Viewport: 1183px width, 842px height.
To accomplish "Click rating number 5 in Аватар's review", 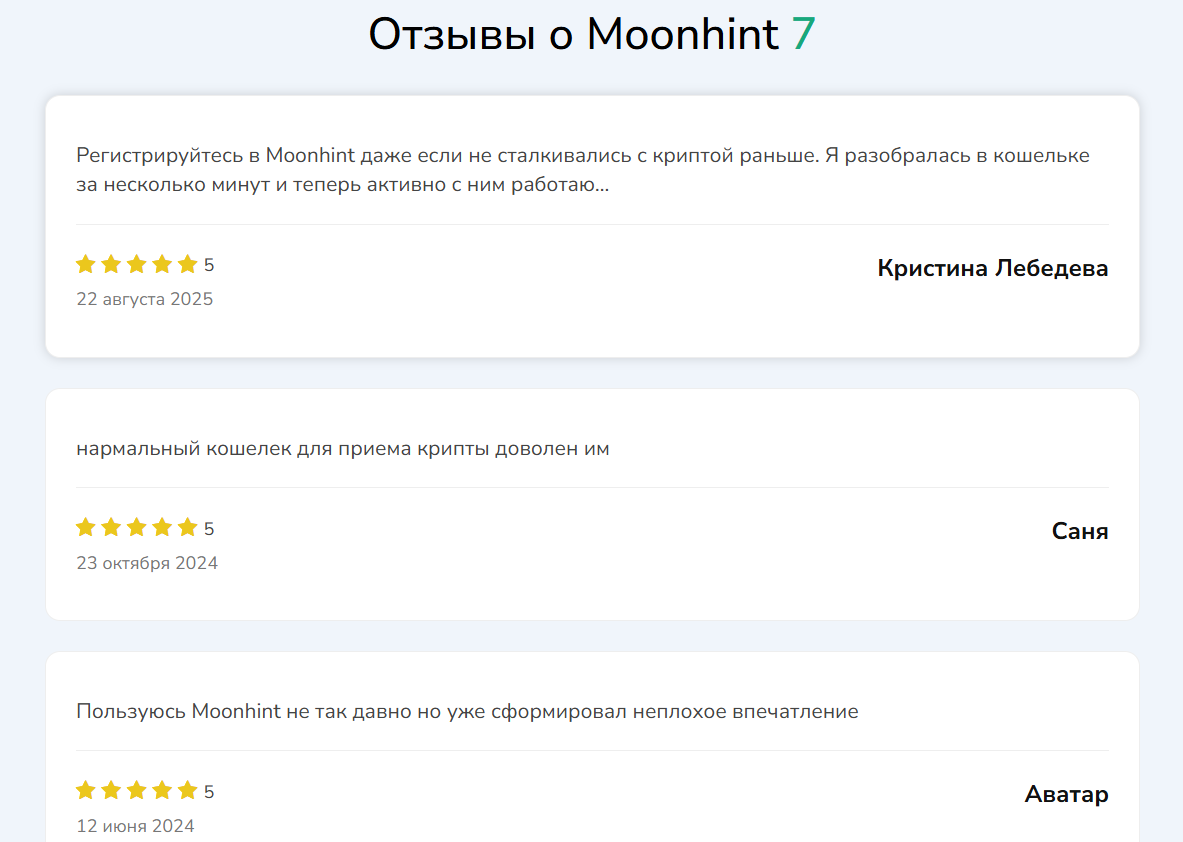I will [209, 792].
